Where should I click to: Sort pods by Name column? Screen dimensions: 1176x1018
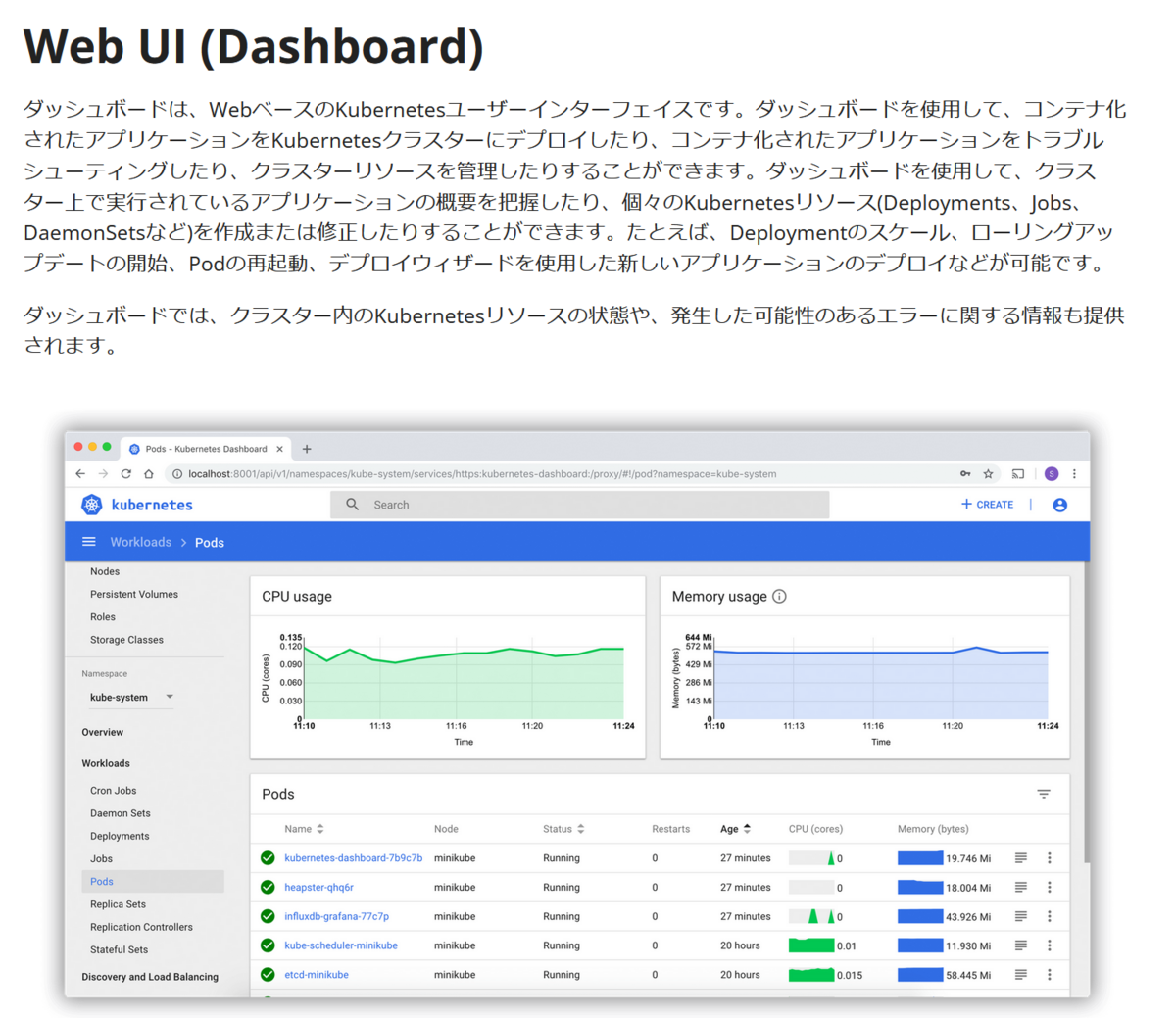(304, 829)
